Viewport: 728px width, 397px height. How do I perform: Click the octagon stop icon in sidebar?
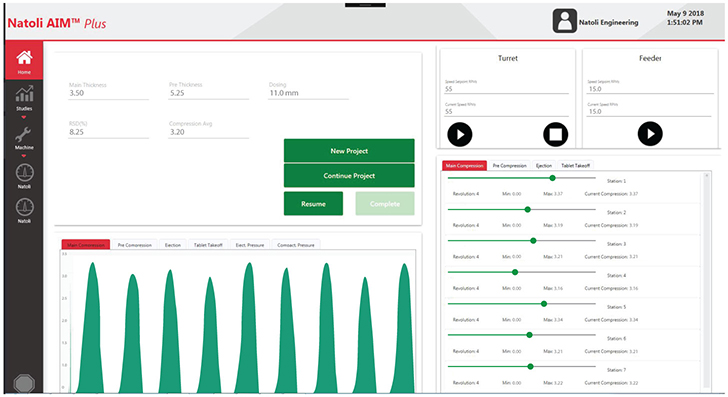[x=24, y=384]
